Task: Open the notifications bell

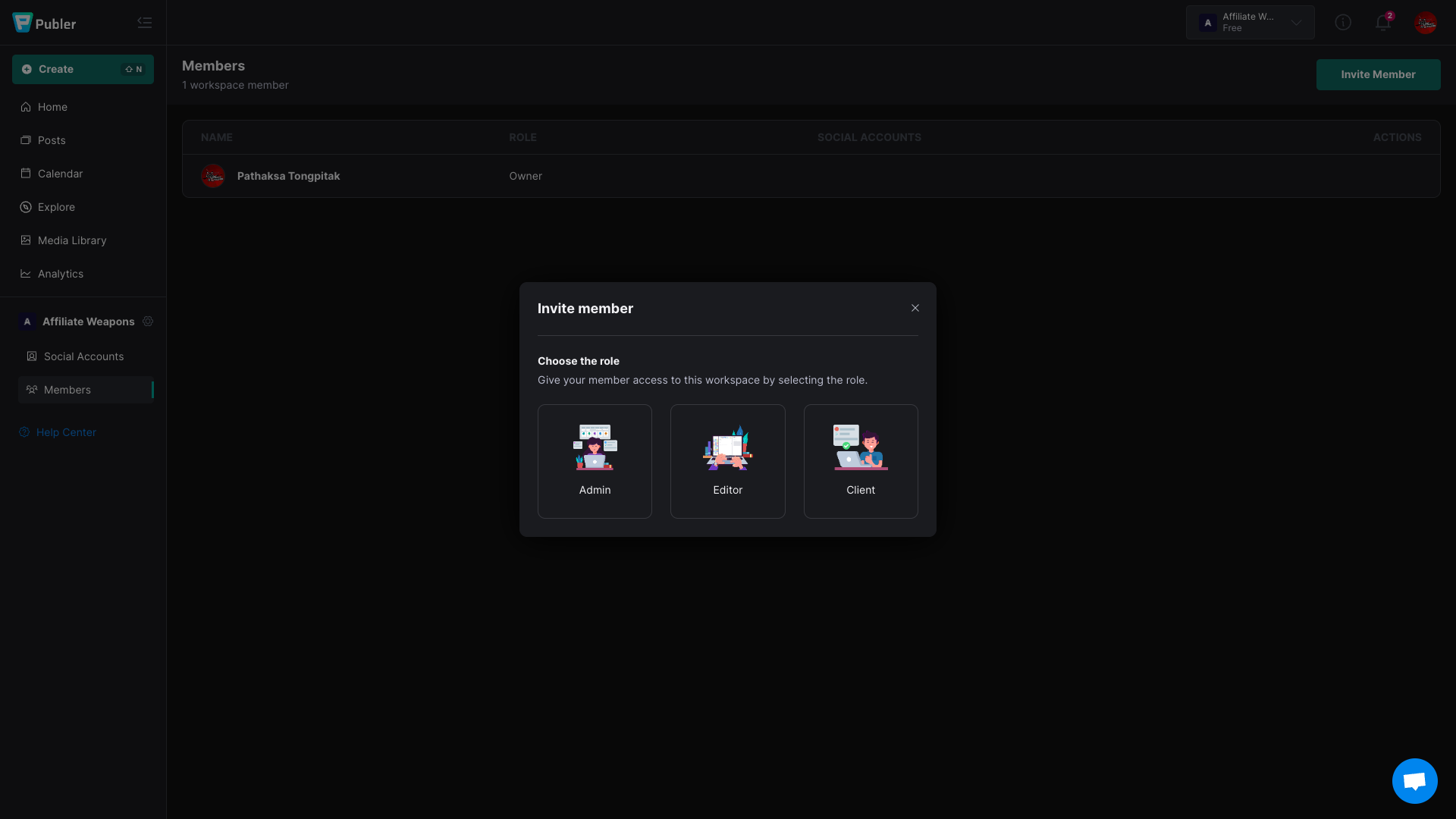Action: click(1382, 23)
